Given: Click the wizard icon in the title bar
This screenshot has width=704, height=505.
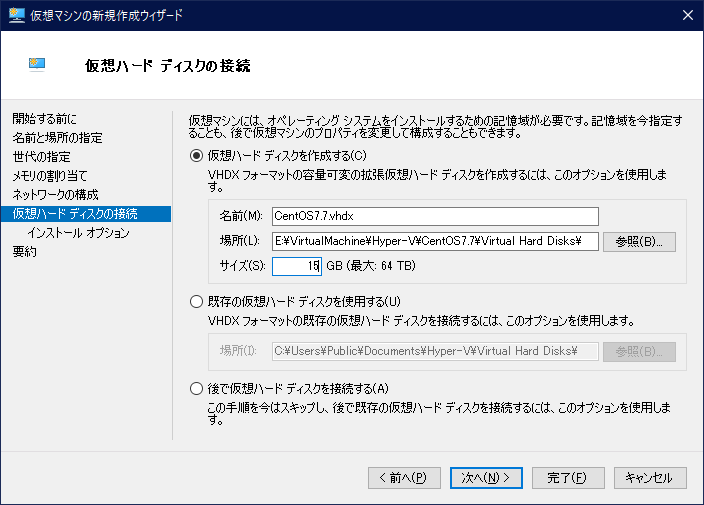Looking at the screenshot, I should 17,15.
